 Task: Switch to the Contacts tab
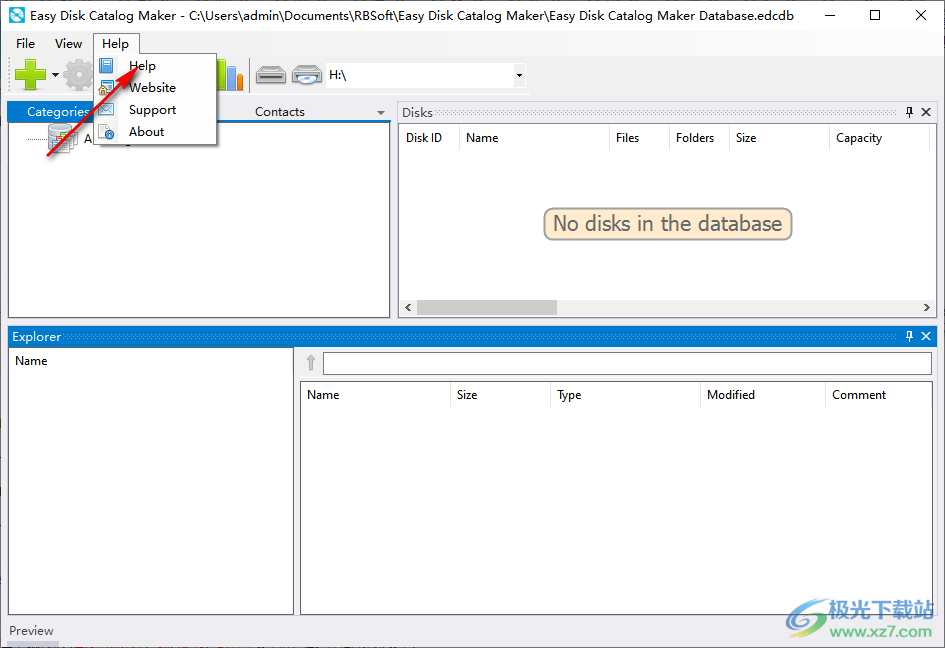pos(280,112)
